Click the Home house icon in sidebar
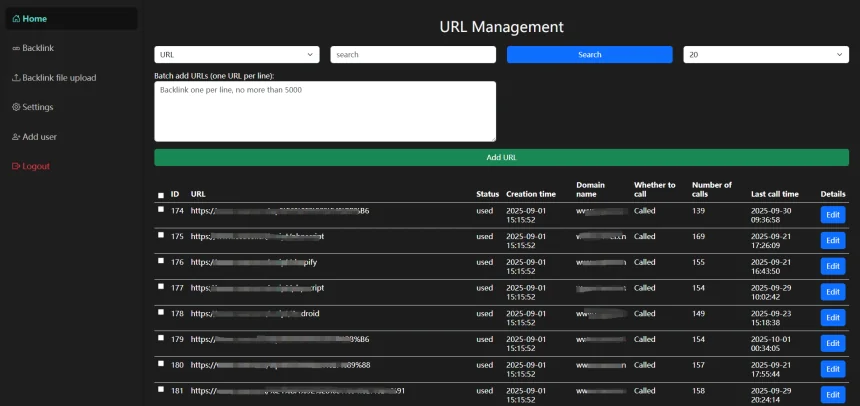This screenshot has height=406, width=860. coord(16,19)
